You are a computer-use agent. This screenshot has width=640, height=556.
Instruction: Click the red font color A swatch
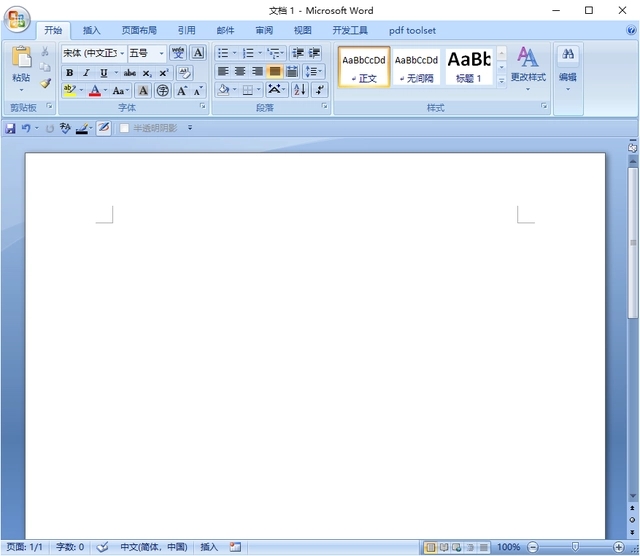[x=94, y=91]
